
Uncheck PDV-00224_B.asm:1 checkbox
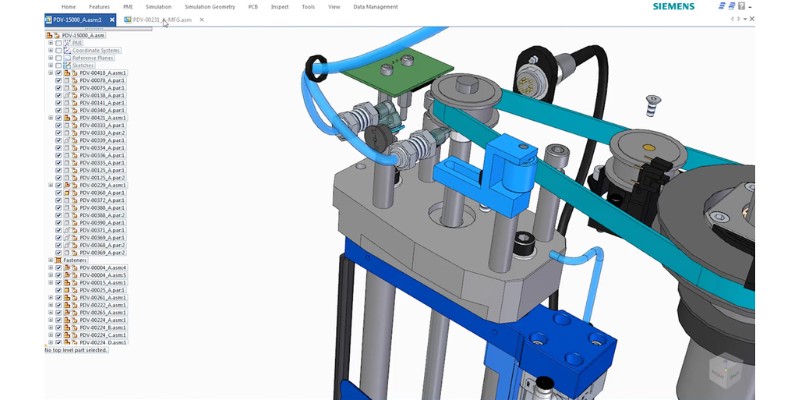59,328
